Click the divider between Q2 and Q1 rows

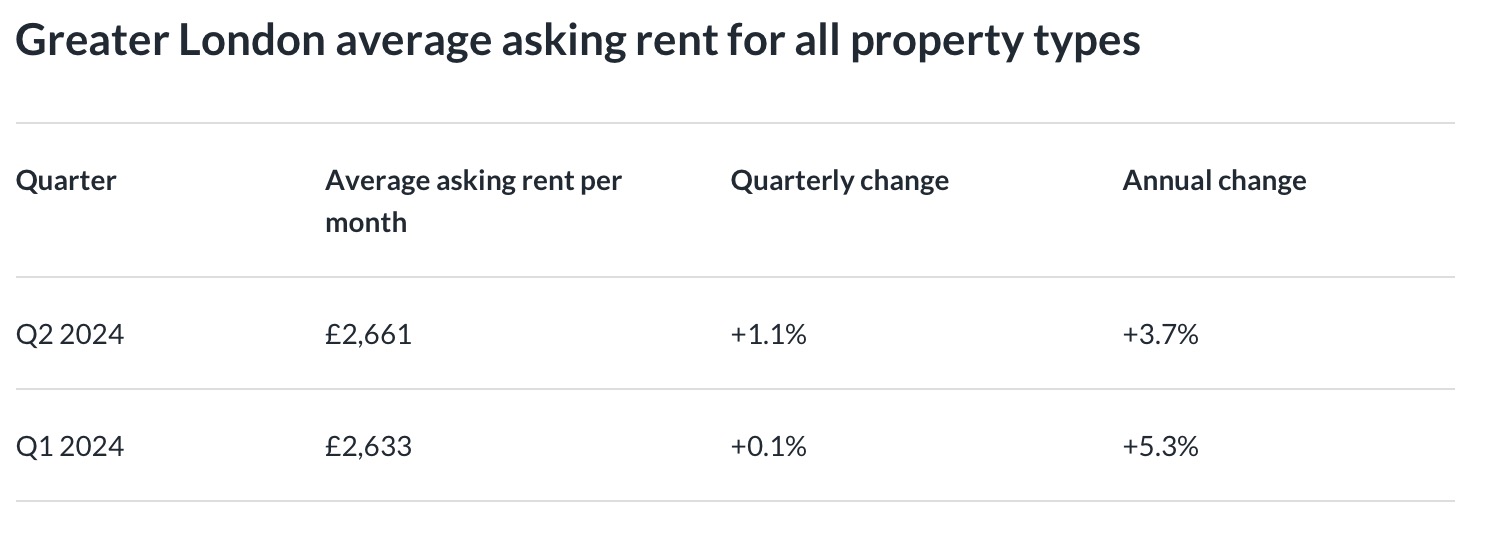(735, 389)
